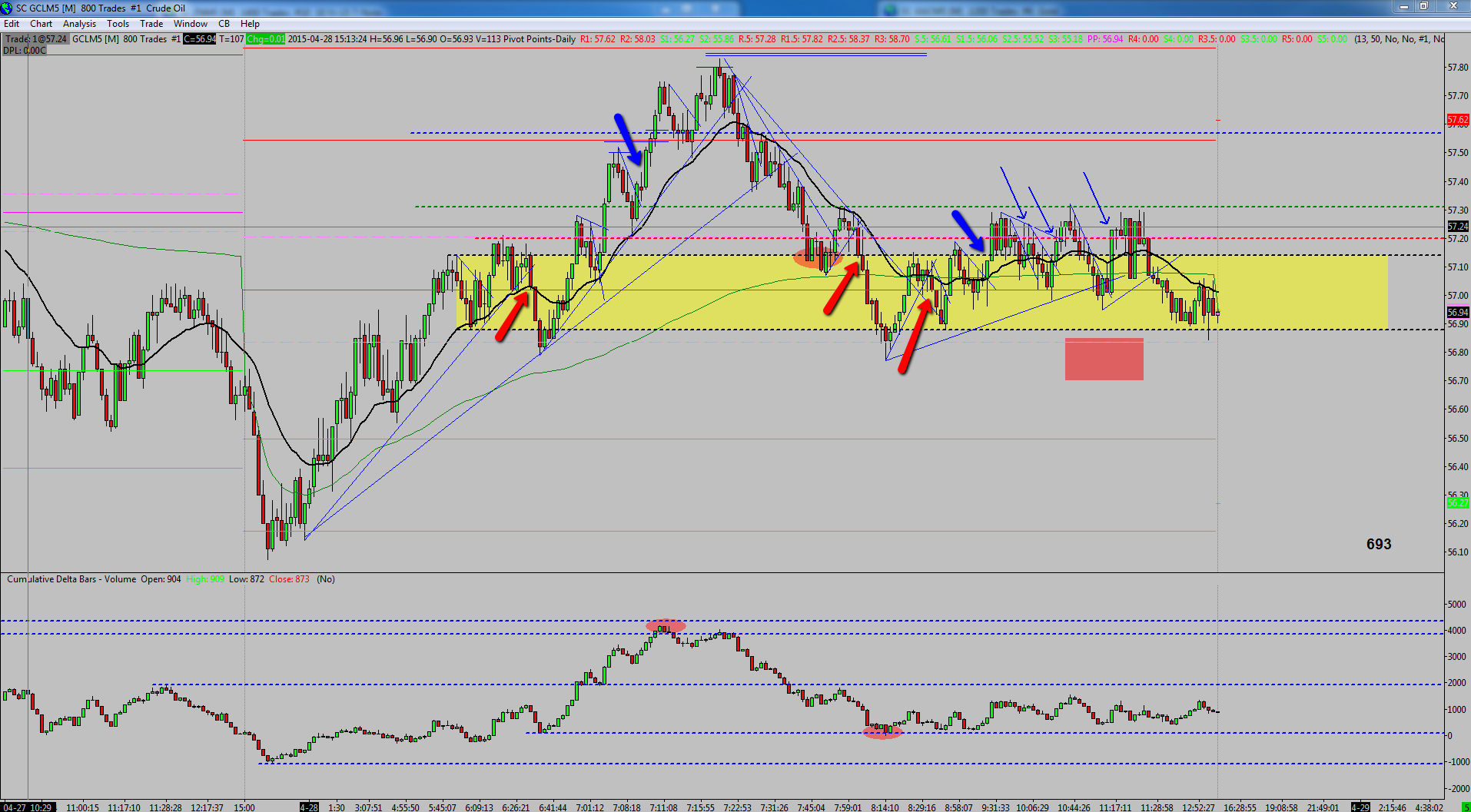The height and width of the screenshot is (812, 1471).
Task: Click the Sierra Chart globe icon in title bar
Action: [7, 8]
